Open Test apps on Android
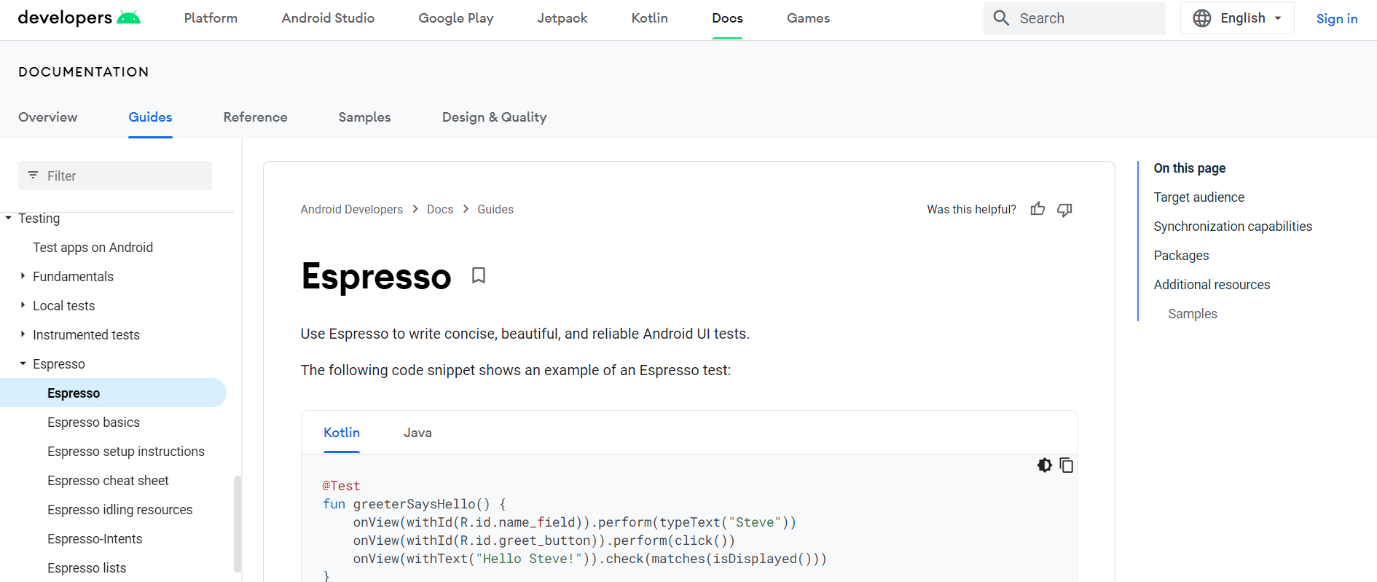Viewport: 1377px width, 582px height. (x=93, y=247)
